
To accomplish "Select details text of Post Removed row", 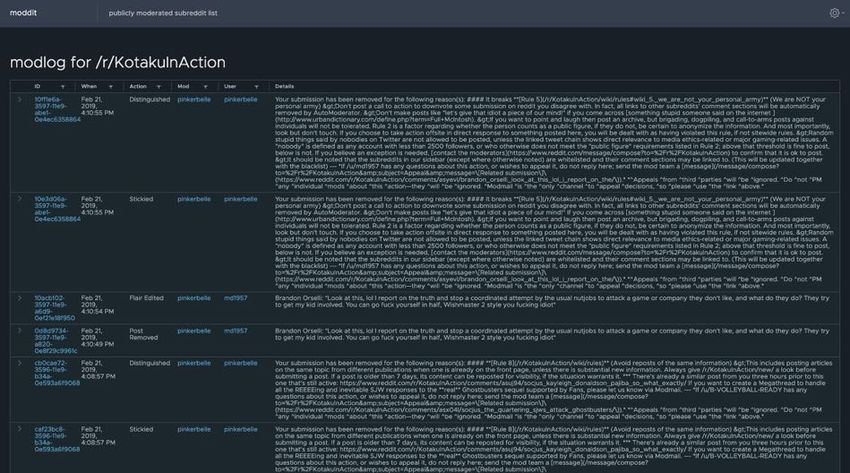I will click(x=552, y=334).
